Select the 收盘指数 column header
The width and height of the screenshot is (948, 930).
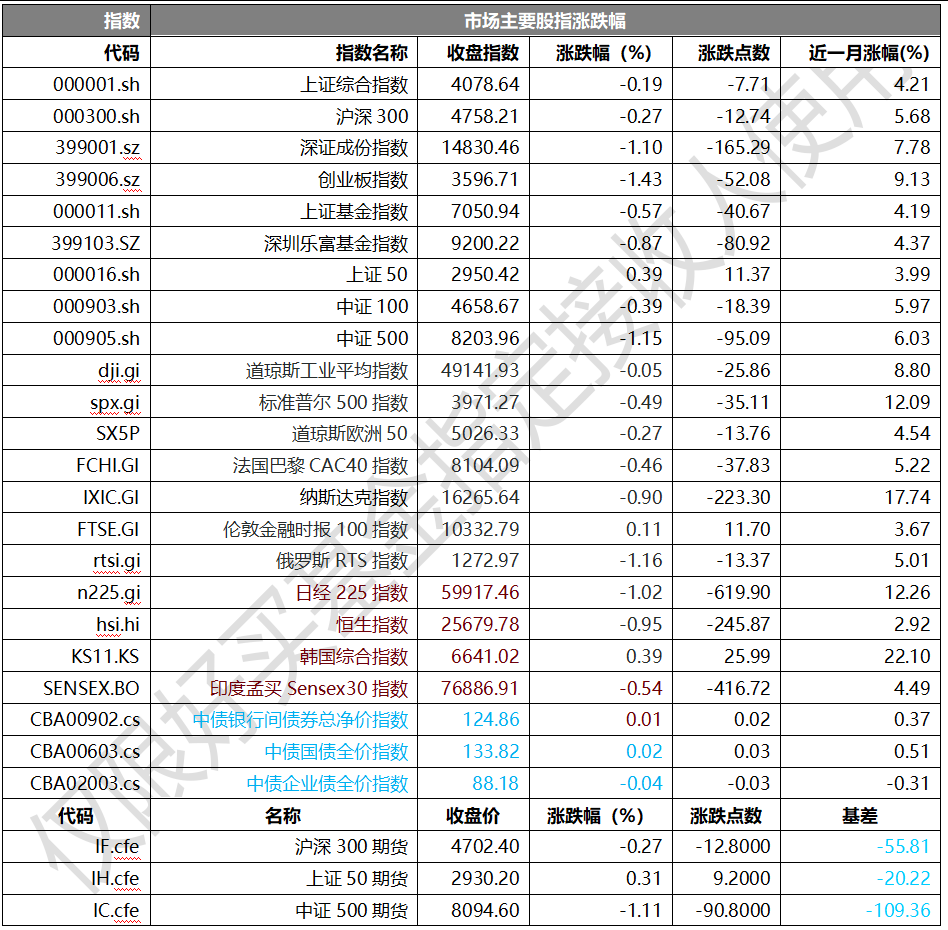[483, 53]
